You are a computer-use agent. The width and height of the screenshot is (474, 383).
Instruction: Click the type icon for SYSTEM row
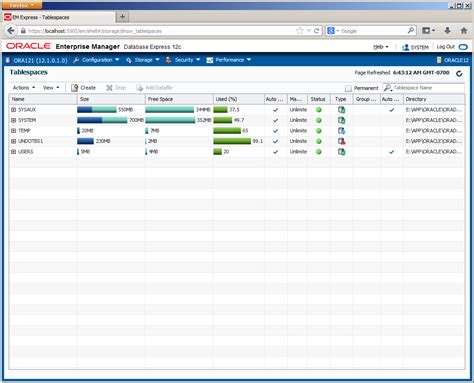pos(341,120)
